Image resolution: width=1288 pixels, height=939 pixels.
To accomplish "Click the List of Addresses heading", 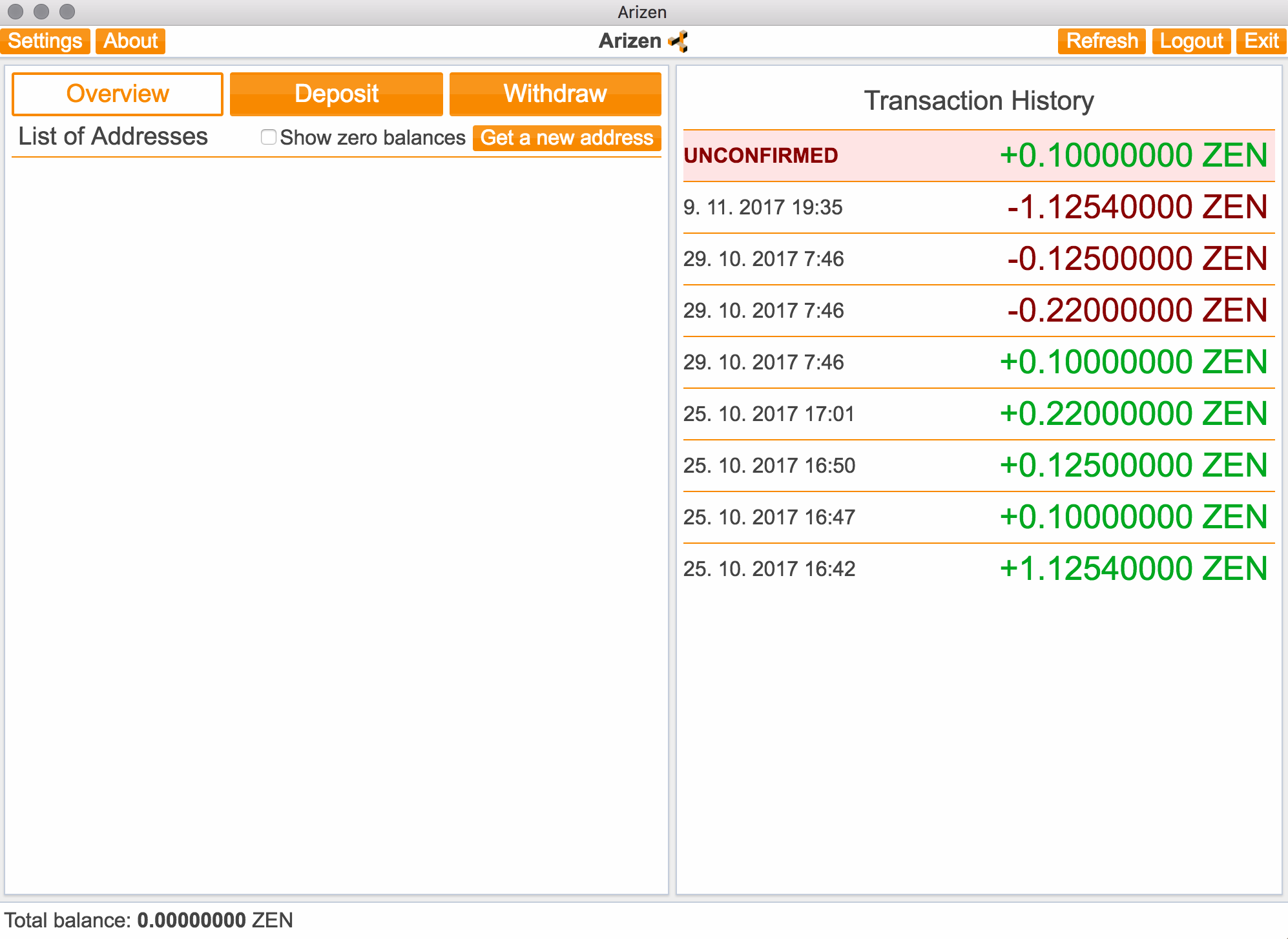I will point(113,136).
